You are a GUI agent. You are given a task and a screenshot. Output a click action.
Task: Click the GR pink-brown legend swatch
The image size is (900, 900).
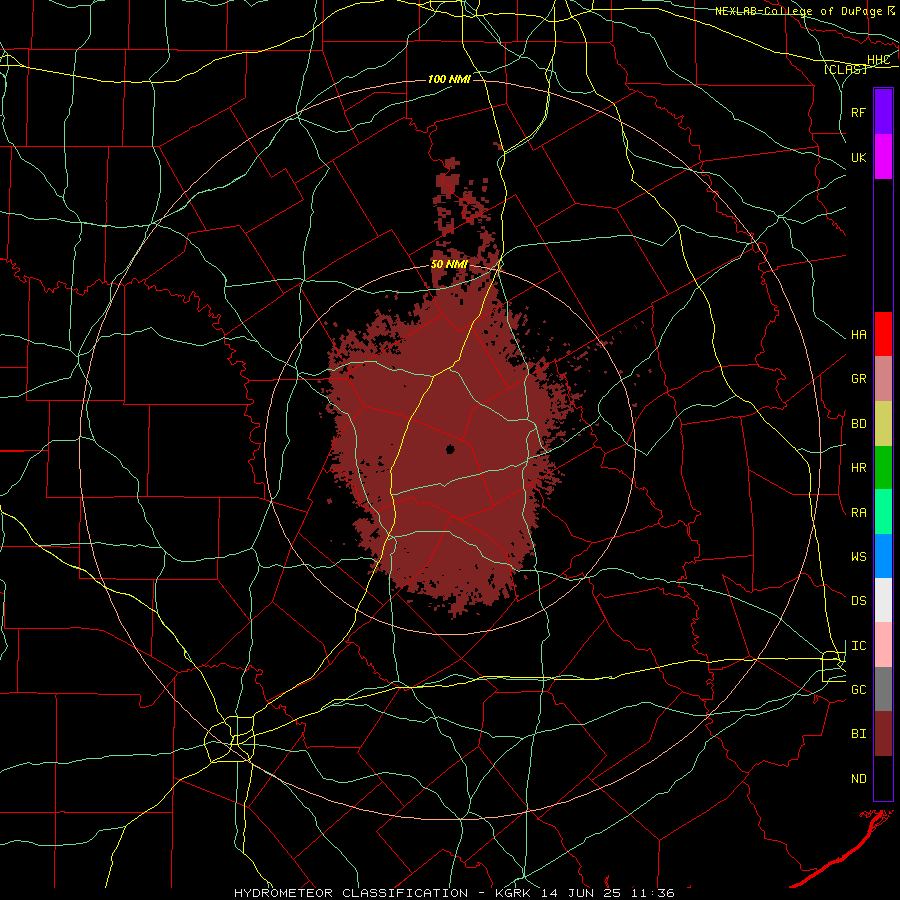pos(883,378)
